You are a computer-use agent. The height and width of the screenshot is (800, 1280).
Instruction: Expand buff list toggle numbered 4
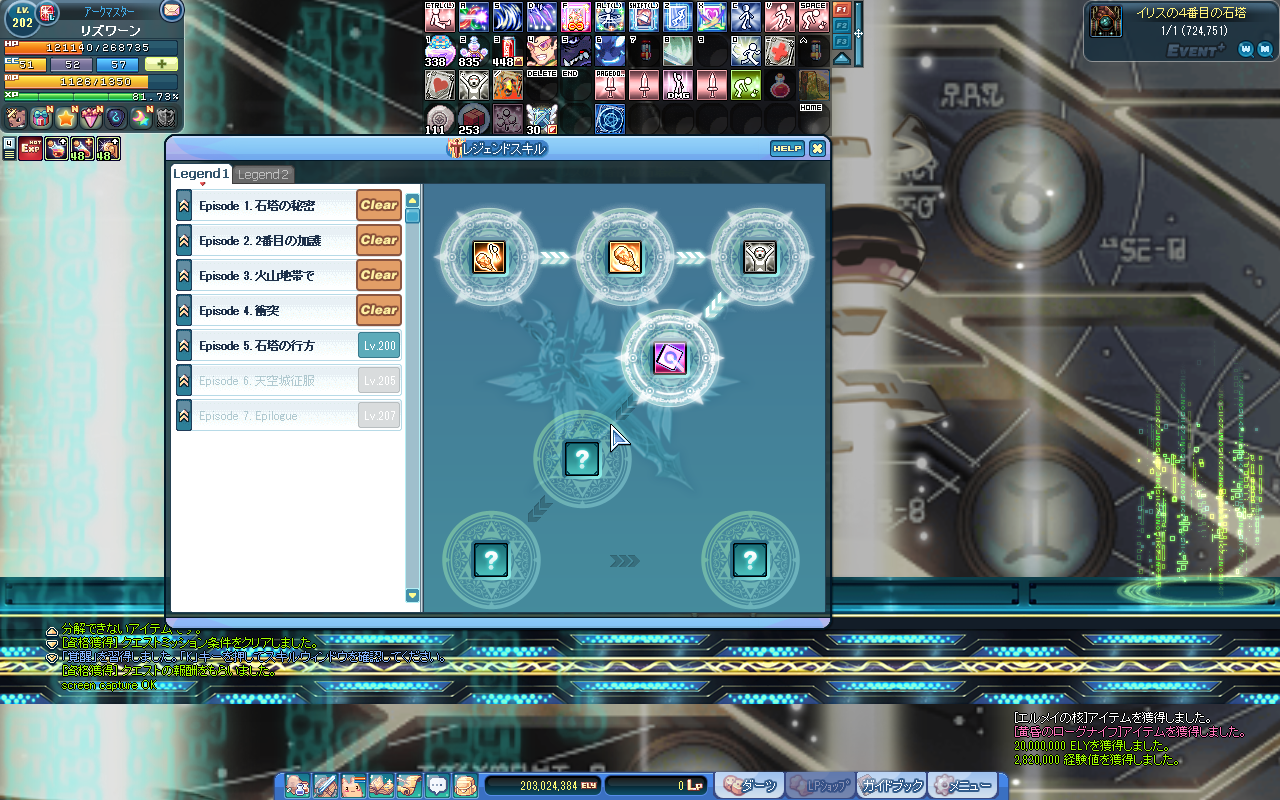point(9,148)
